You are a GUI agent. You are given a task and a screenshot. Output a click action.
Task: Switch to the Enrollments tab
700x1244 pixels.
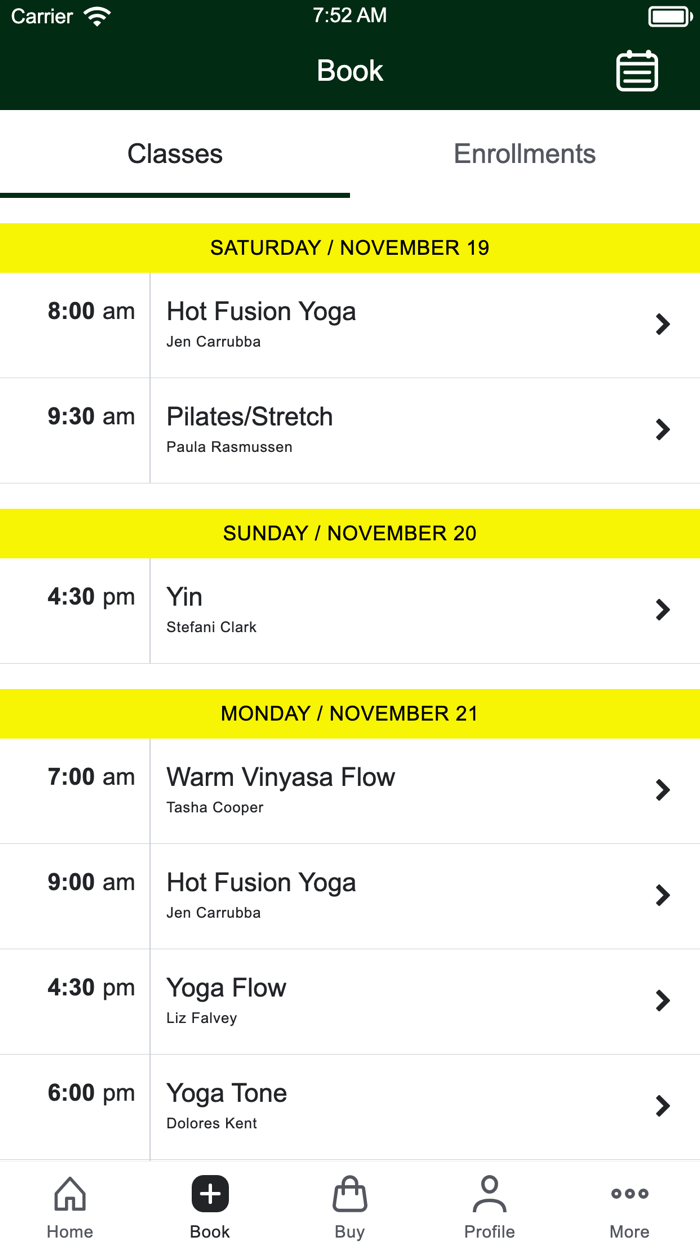click(524, 153)
